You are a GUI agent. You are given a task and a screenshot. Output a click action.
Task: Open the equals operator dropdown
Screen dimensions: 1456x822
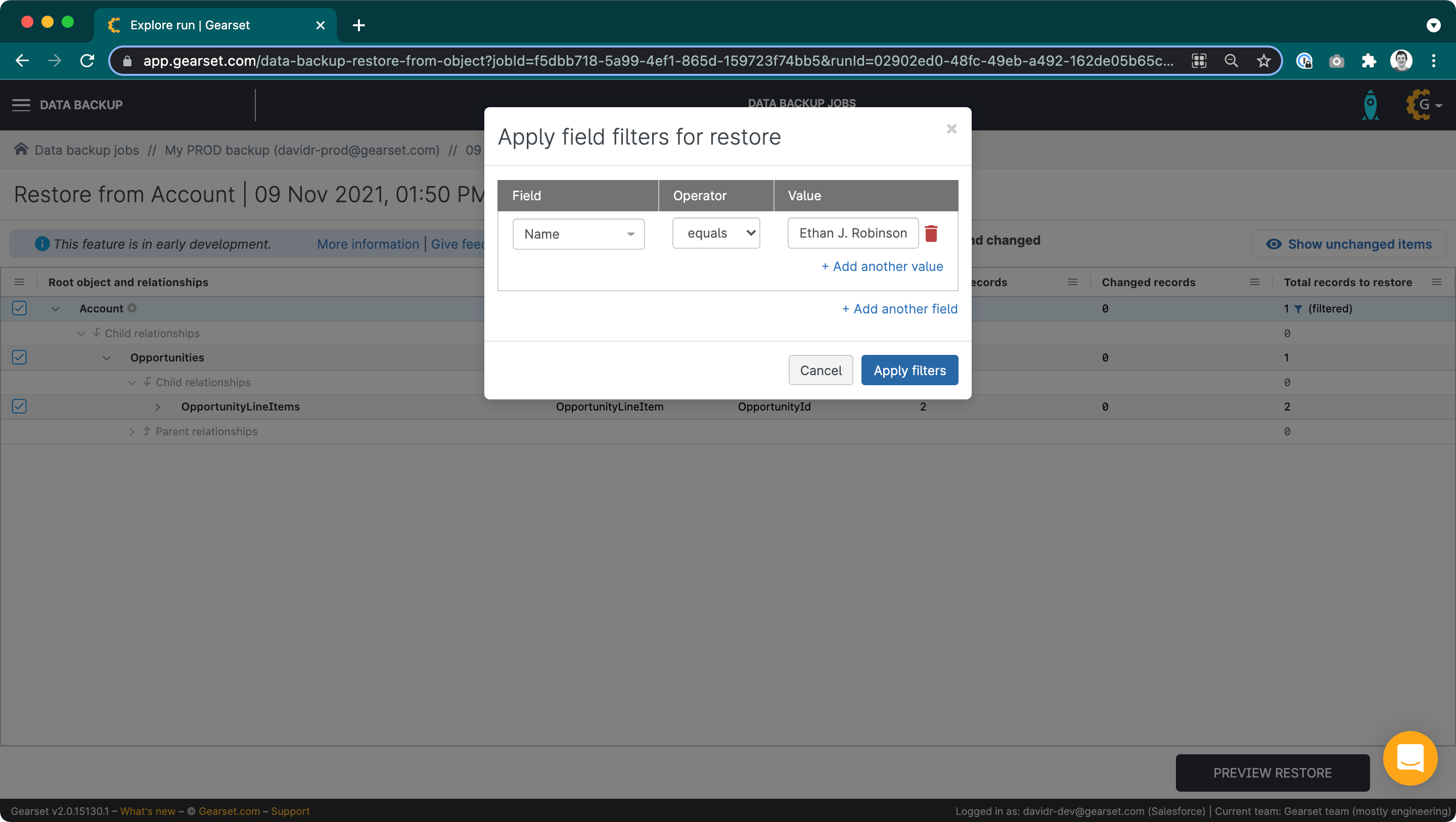pyautogui.click(x=715, y=234)
